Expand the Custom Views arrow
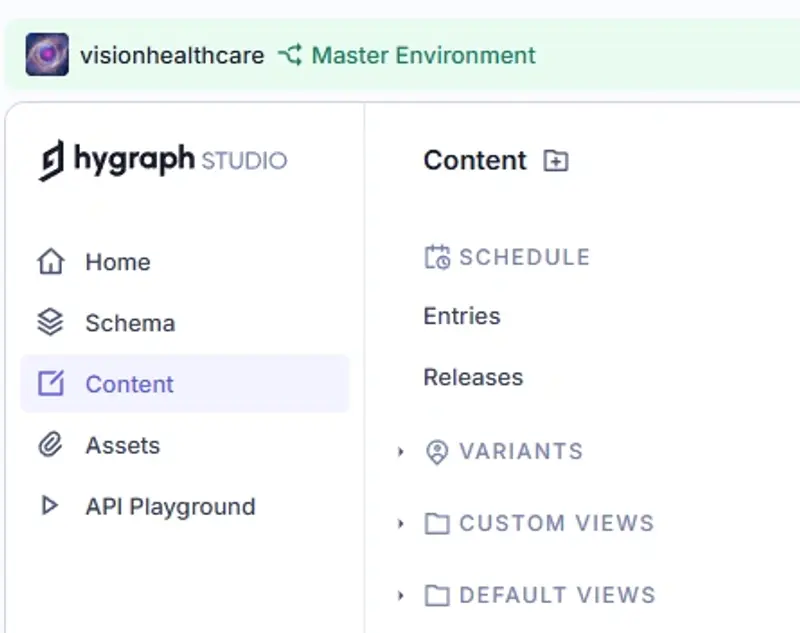Screen dimensions: 800x633 [x=401, y=523]
